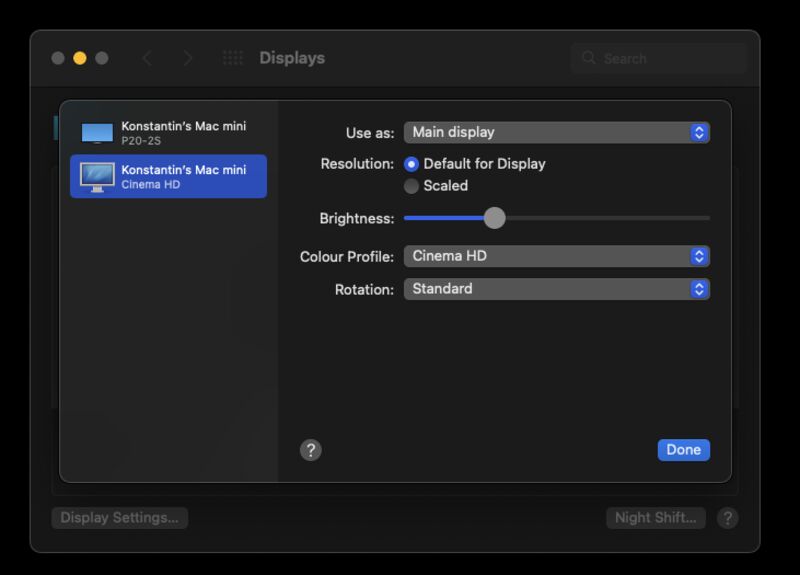Screen dimensions: 800x575
Task: Go forward with the right chevron
Action: [187, 58]
